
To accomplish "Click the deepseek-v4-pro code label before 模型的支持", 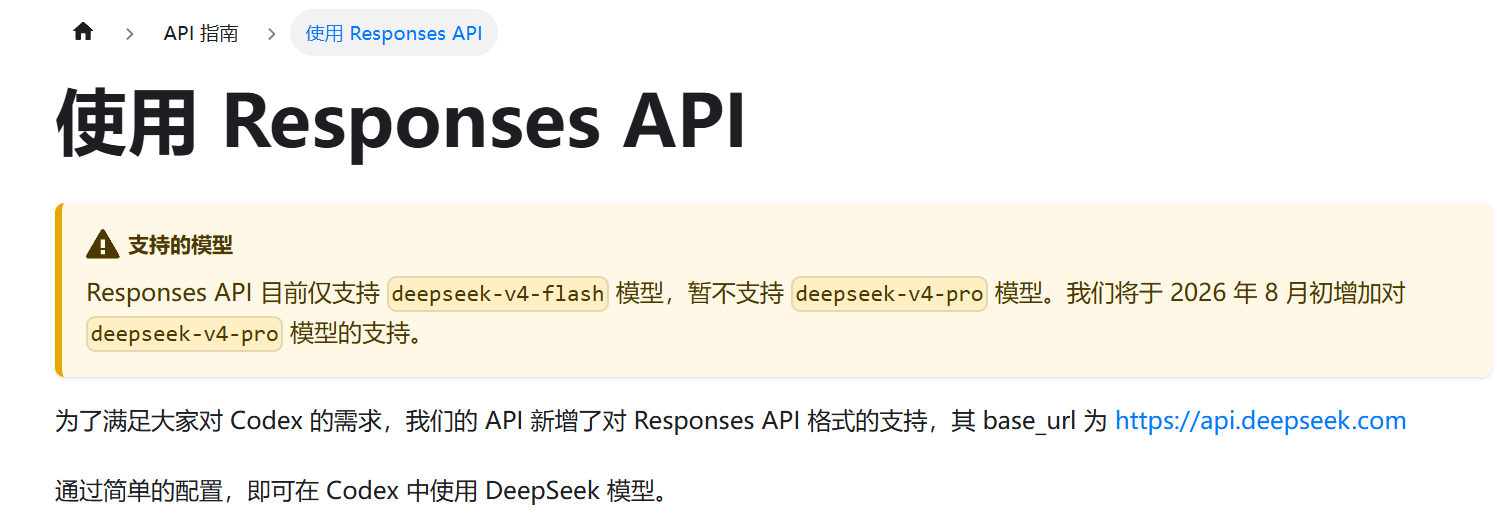I will [184, 334].
